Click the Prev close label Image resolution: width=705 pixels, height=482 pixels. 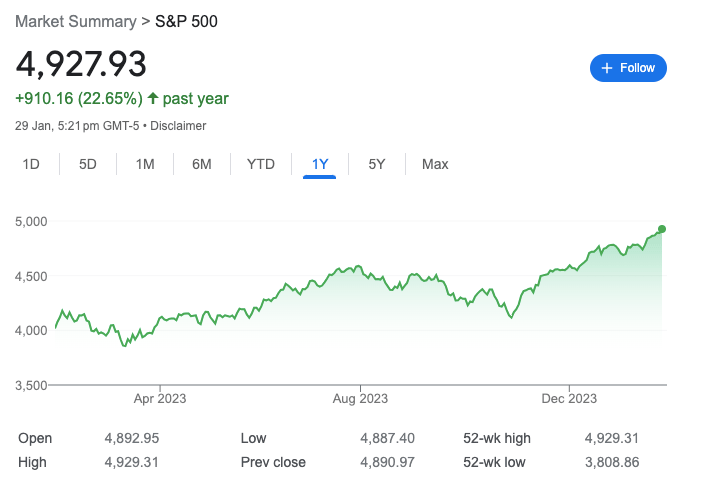pos(273,462)
